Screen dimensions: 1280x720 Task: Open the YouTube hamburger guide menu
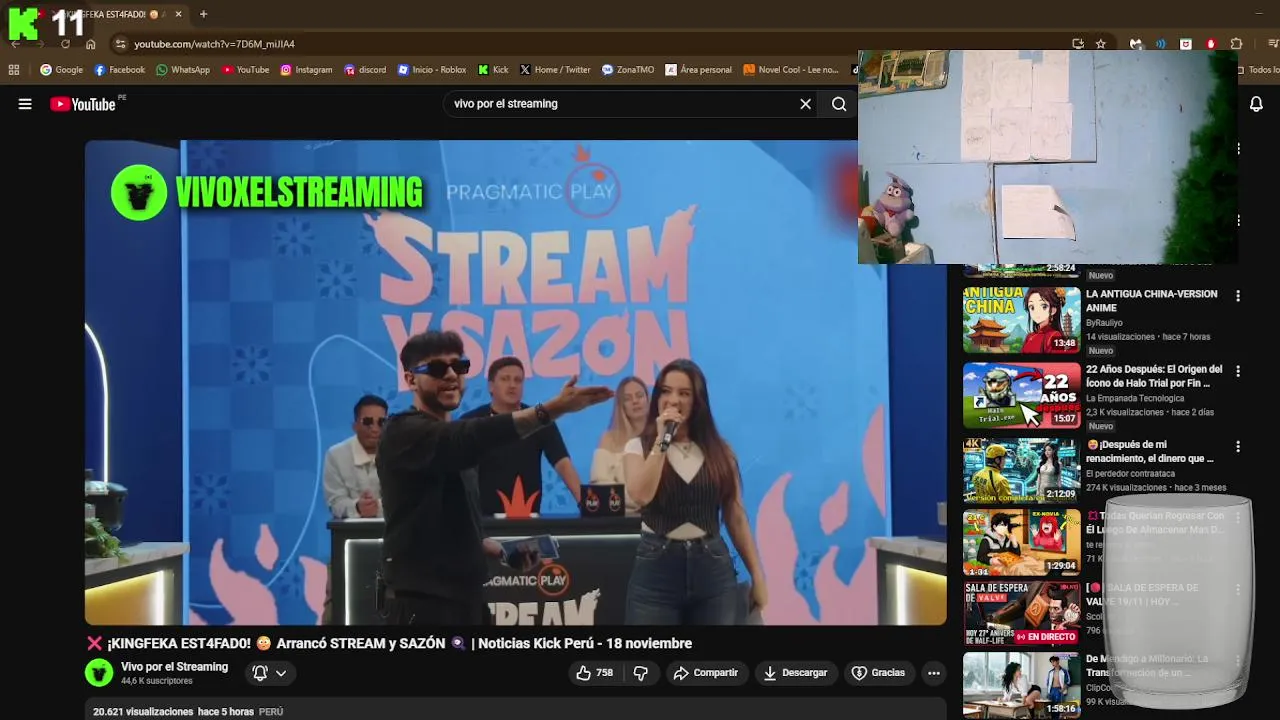tap(25, 104)
